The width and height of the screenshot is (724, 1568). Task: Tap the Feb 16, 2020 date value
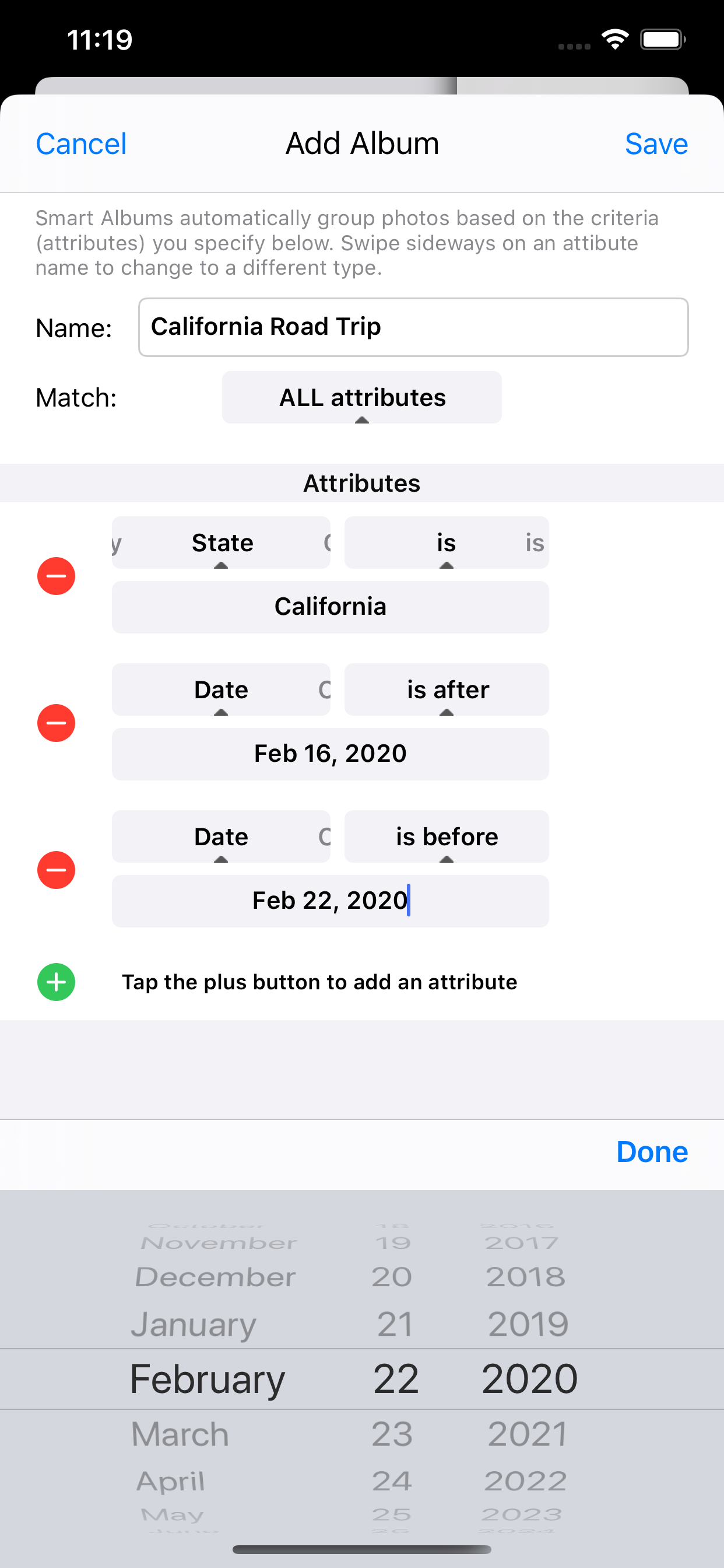tap(331, 754)
